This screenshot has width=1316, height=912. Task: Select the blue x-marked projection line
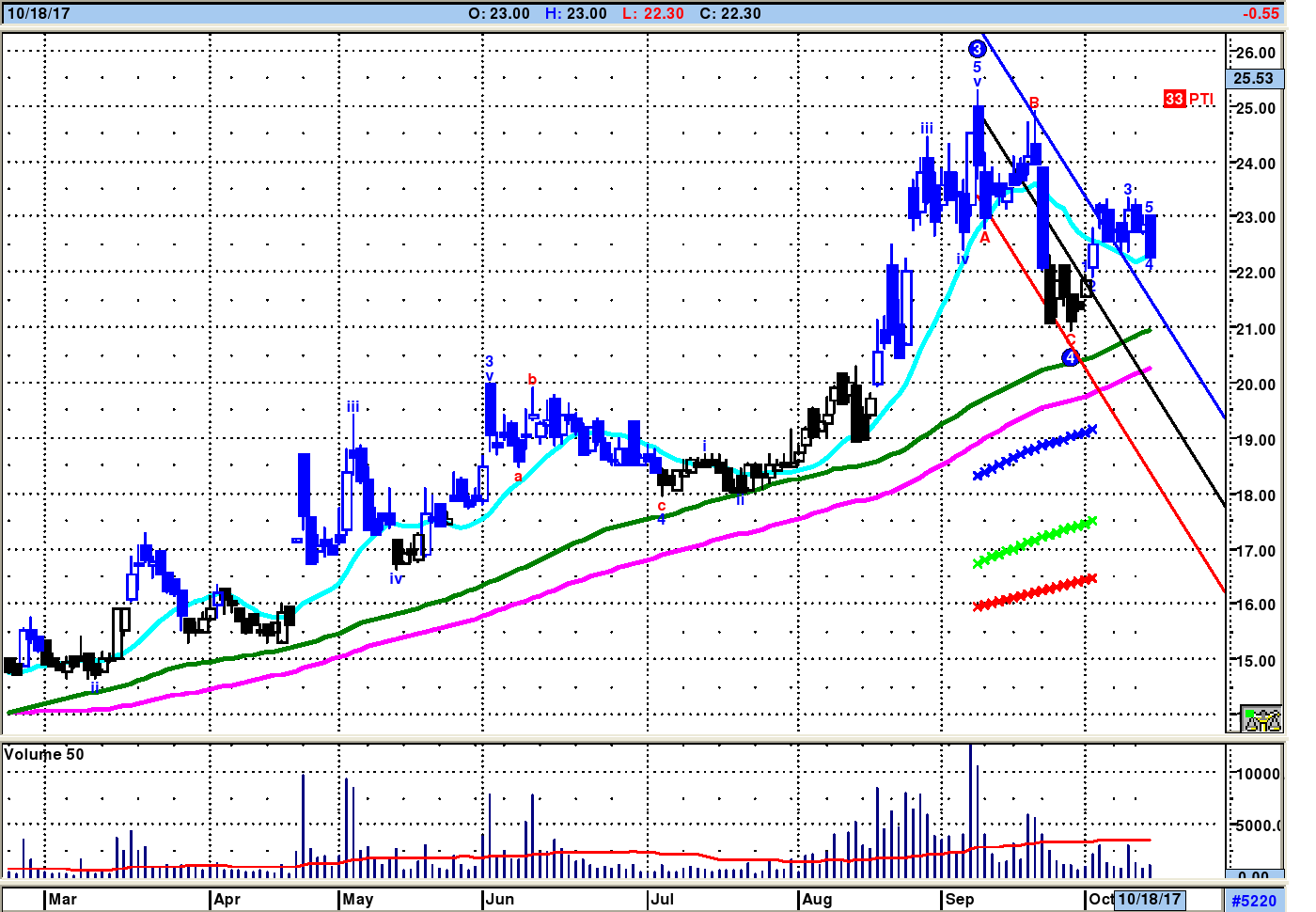1035,452
